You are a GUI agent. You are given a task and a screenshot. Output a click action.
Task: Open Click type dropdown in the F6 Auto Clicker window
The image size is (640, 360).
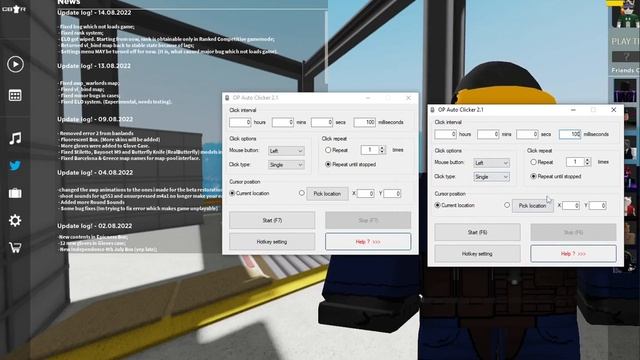pos(491,177)
